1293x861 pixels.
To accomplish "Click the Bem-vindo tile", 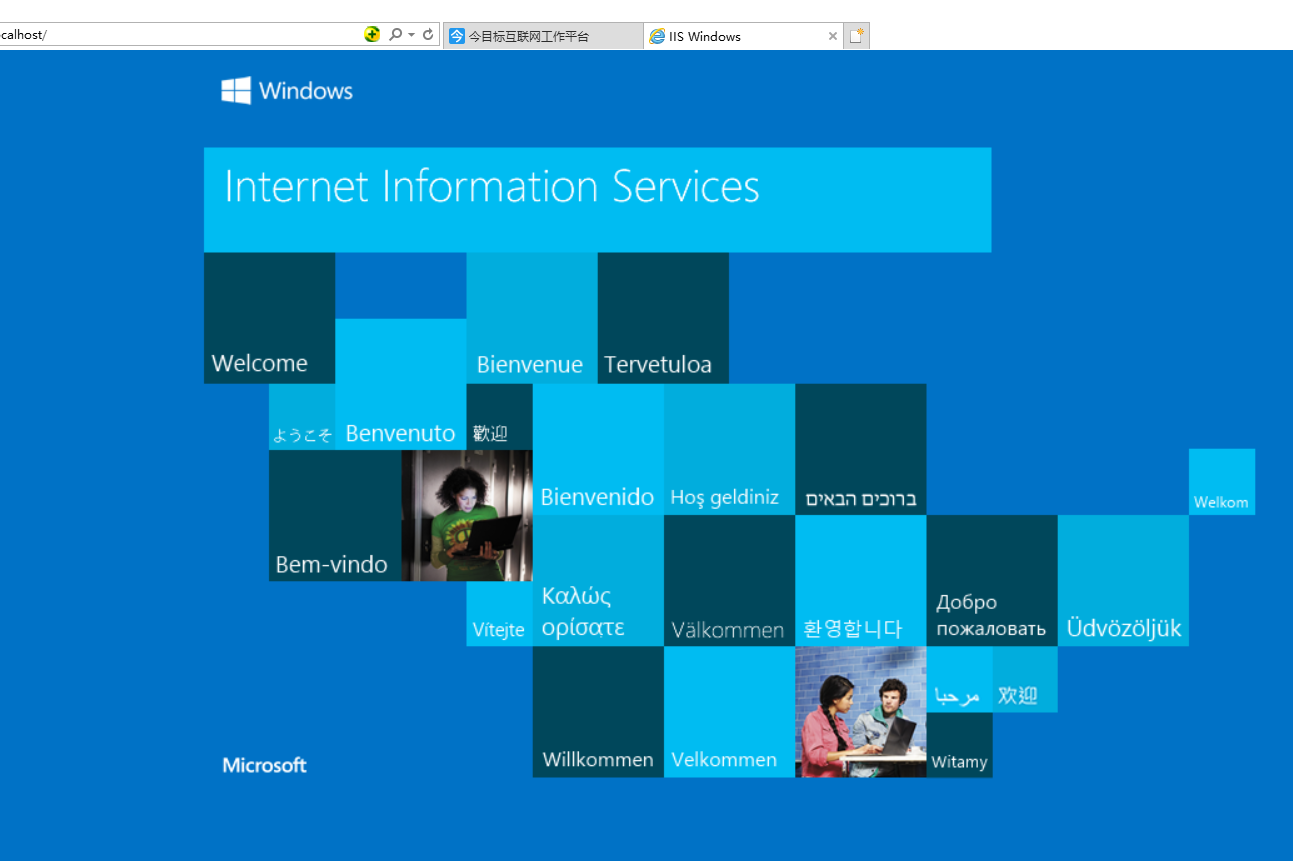I will [x=334, y=515].
